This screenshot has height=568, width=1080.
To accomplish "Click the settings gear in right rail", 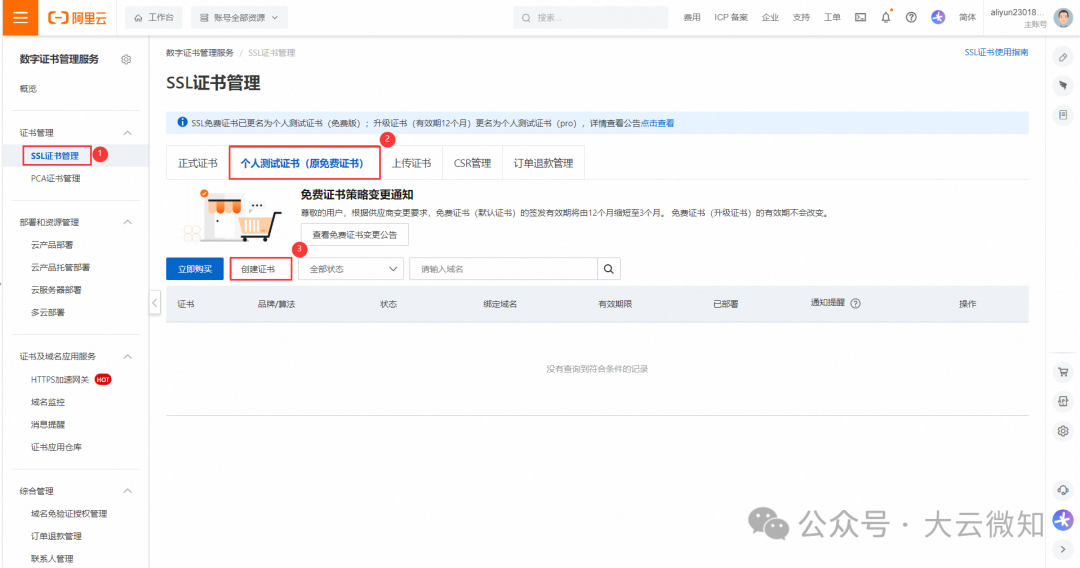I will pos(1063,431).
